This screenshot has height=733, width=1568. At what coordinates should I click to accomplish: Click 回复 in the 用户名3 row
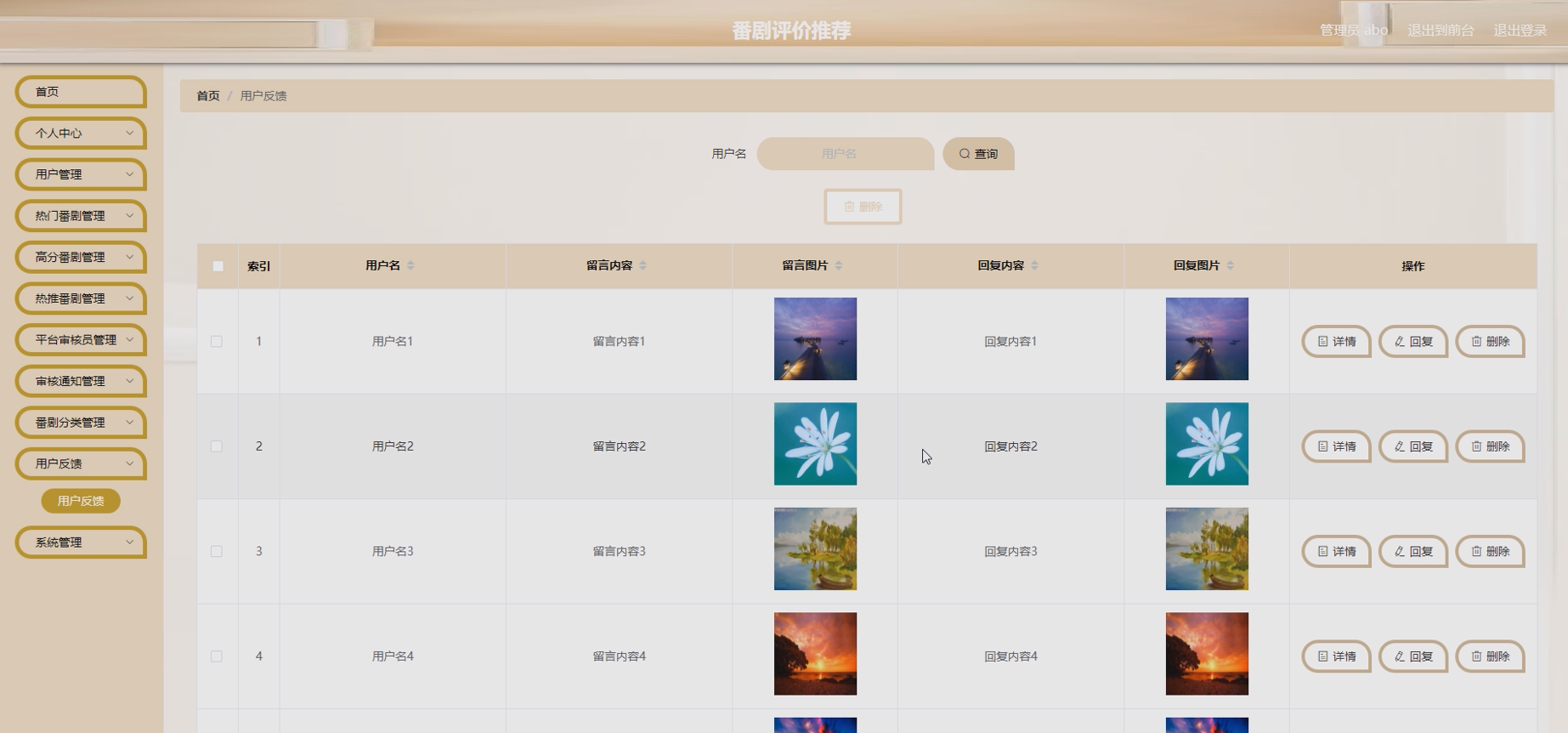1412,551
